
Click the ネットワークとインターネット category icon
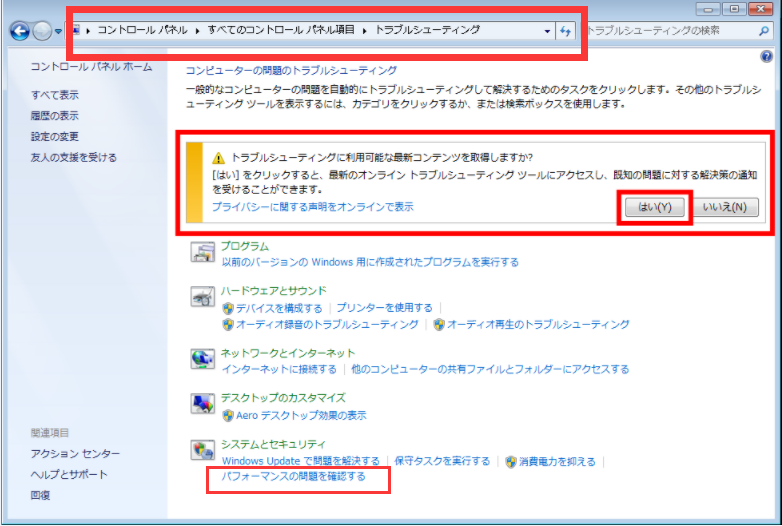pos(202,359)
